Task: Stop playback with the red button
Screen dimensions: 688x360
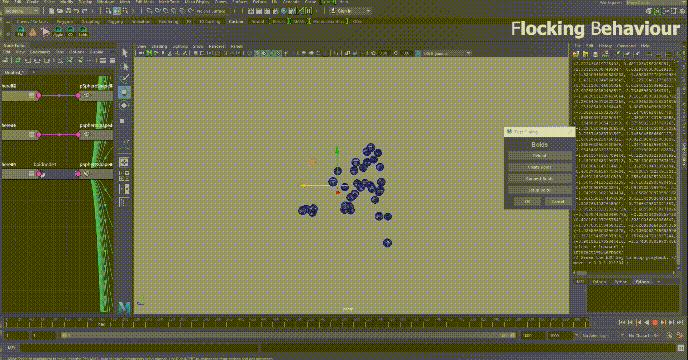Action: pos(655,322)
